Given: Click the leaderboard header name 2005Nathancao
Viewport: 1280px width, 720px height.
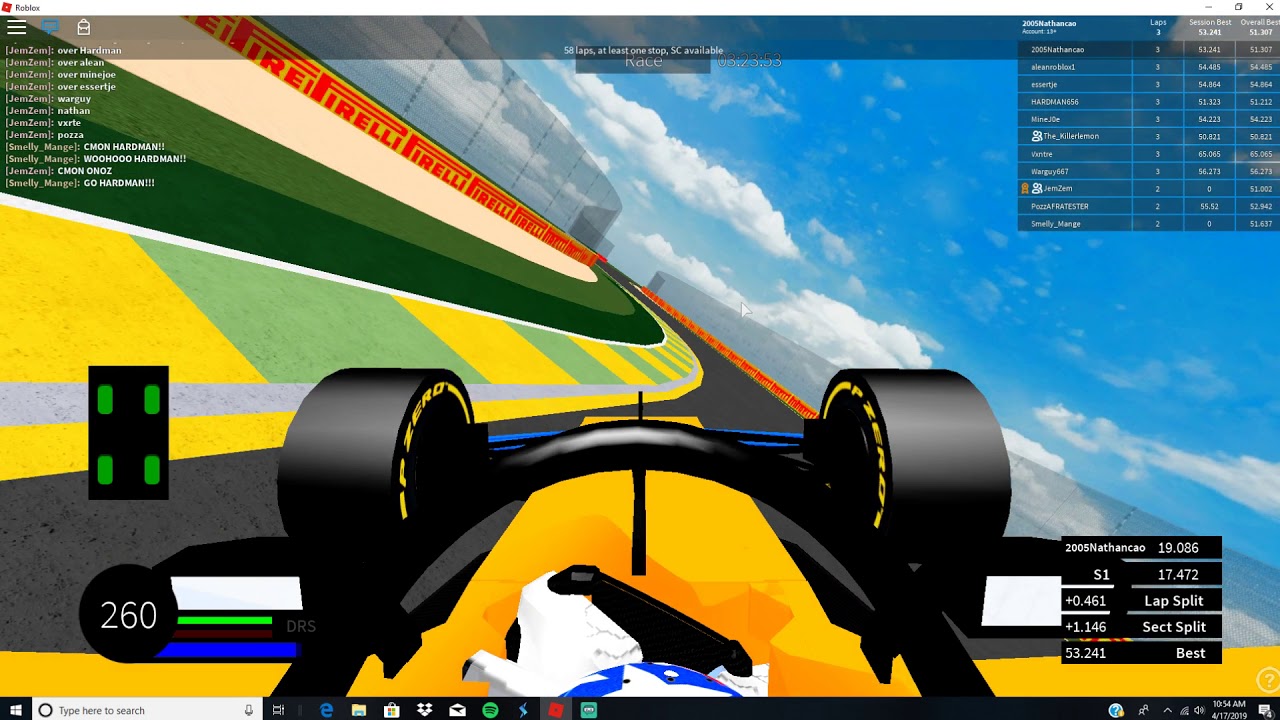Looking at the screenshot, I should click(1049, 23).
